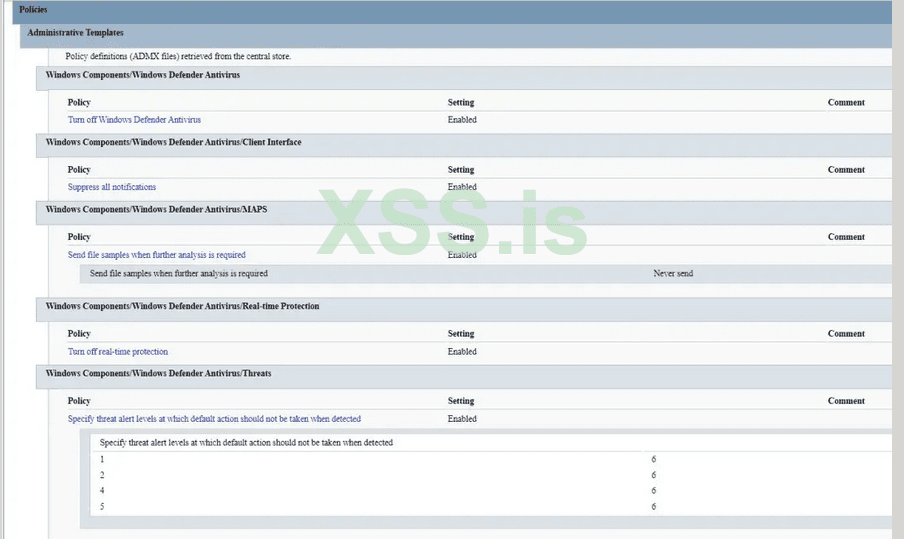Click the Enabled setting for Suppress all notifications

pyautogui.click(x=462, y=187)
